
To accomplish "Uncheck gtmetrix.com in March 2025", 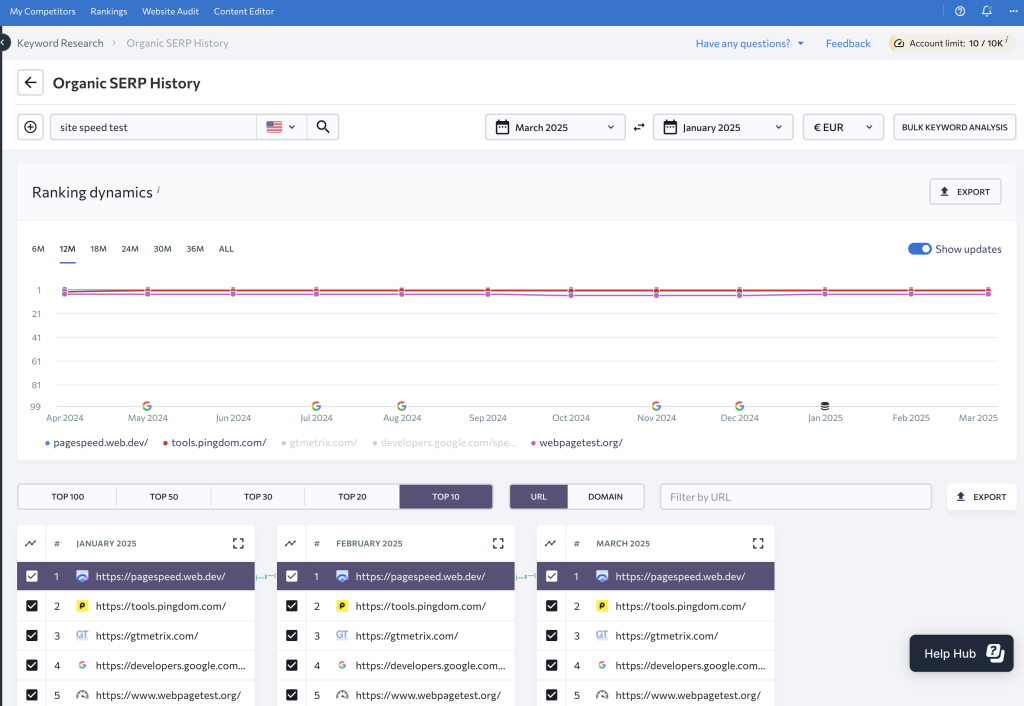I will 551,635.
